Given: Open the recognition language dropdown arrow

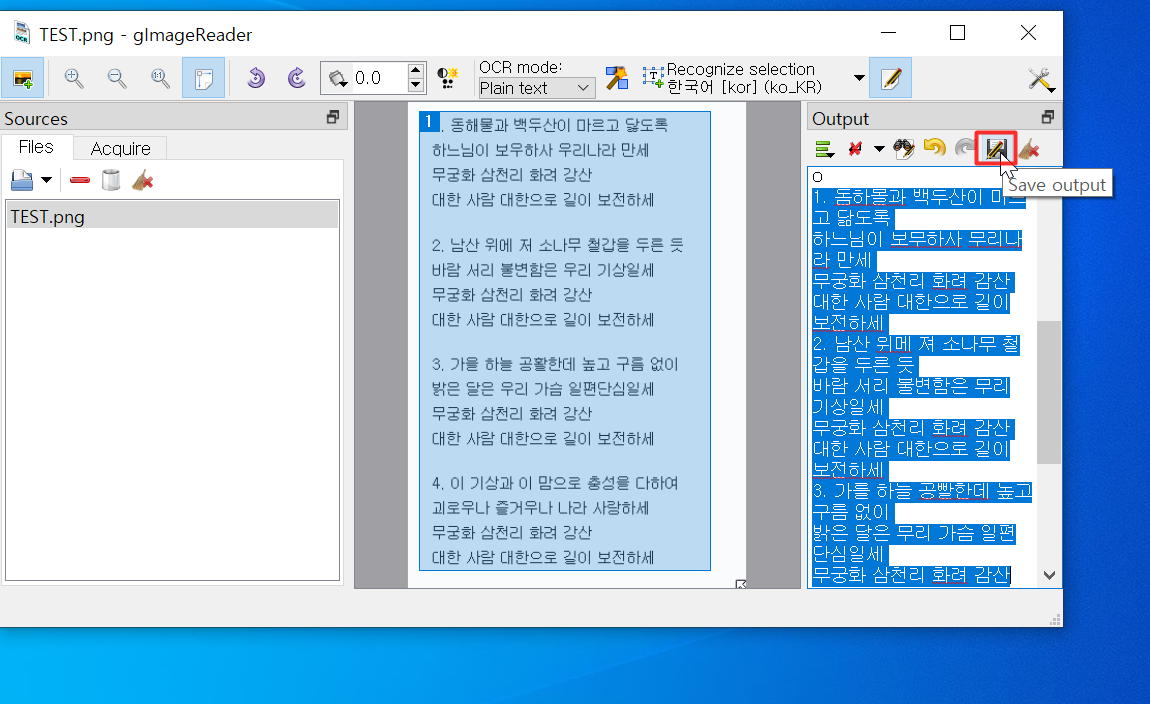Looking at the screenshot, I should (x=859, y=78).
